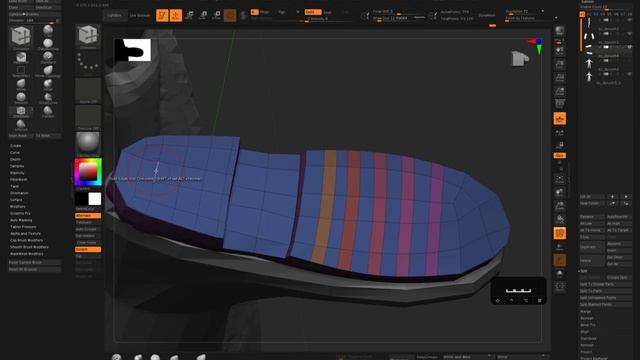Expand the Alpha and Texture submenu
640x360 pixels.
(25, 233)
